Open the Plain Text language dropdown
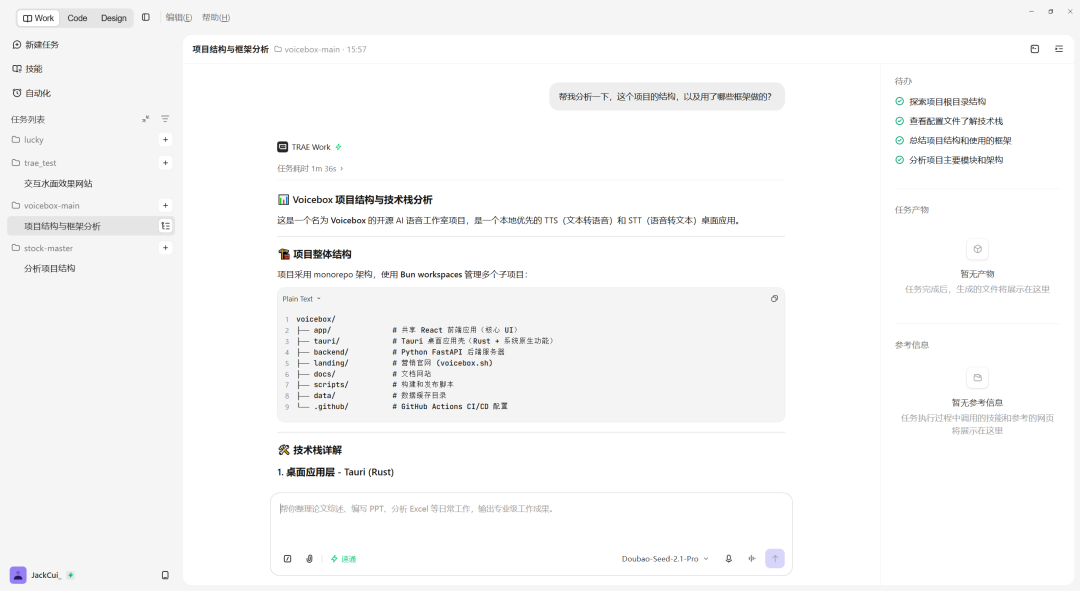Viewport: 1080px width, 591px height. (x=302, y=299)
